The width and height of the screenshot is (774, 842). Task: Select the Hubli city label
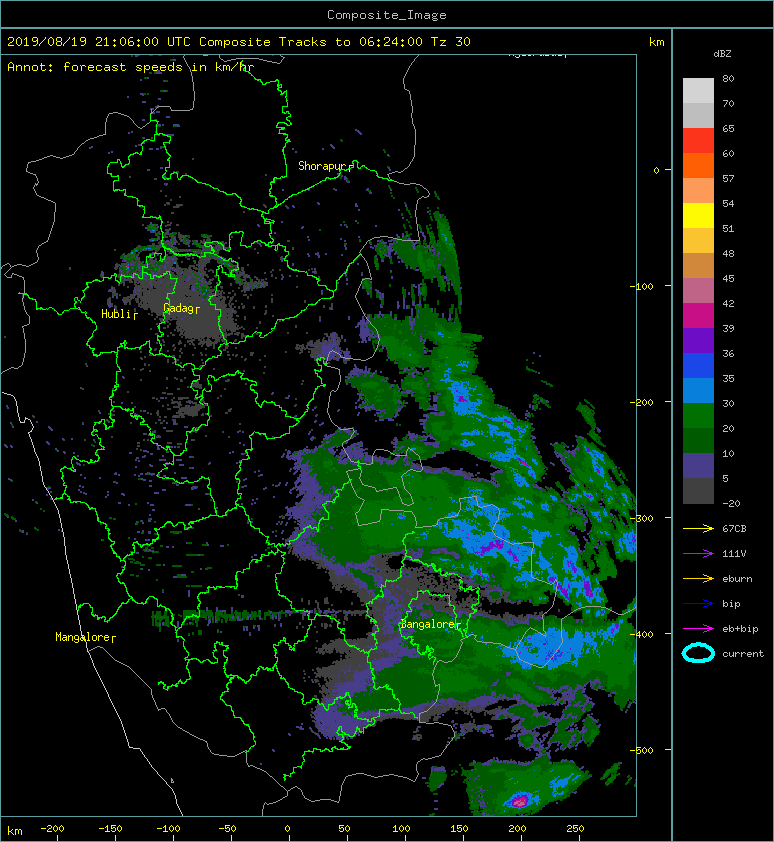point(115,314)
